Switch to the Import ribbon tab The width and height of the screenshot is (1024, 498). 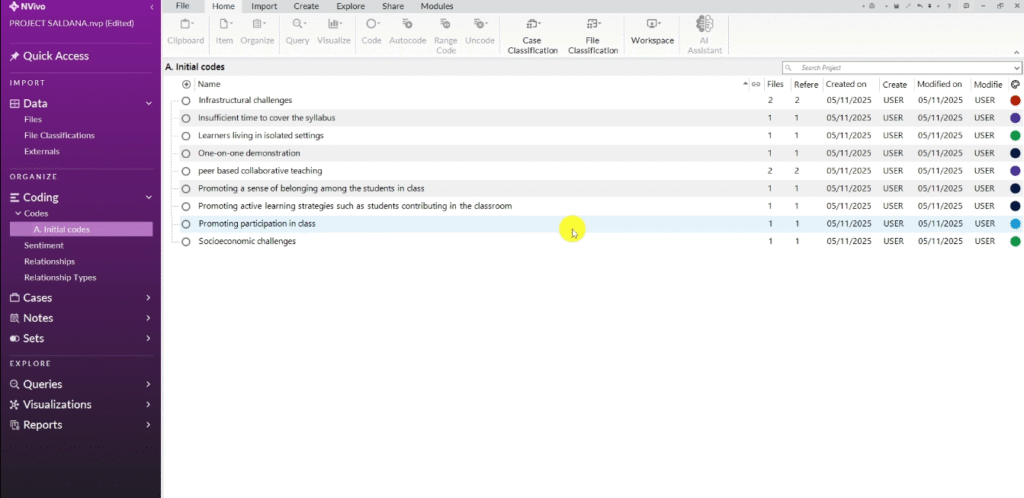[264, 6]
